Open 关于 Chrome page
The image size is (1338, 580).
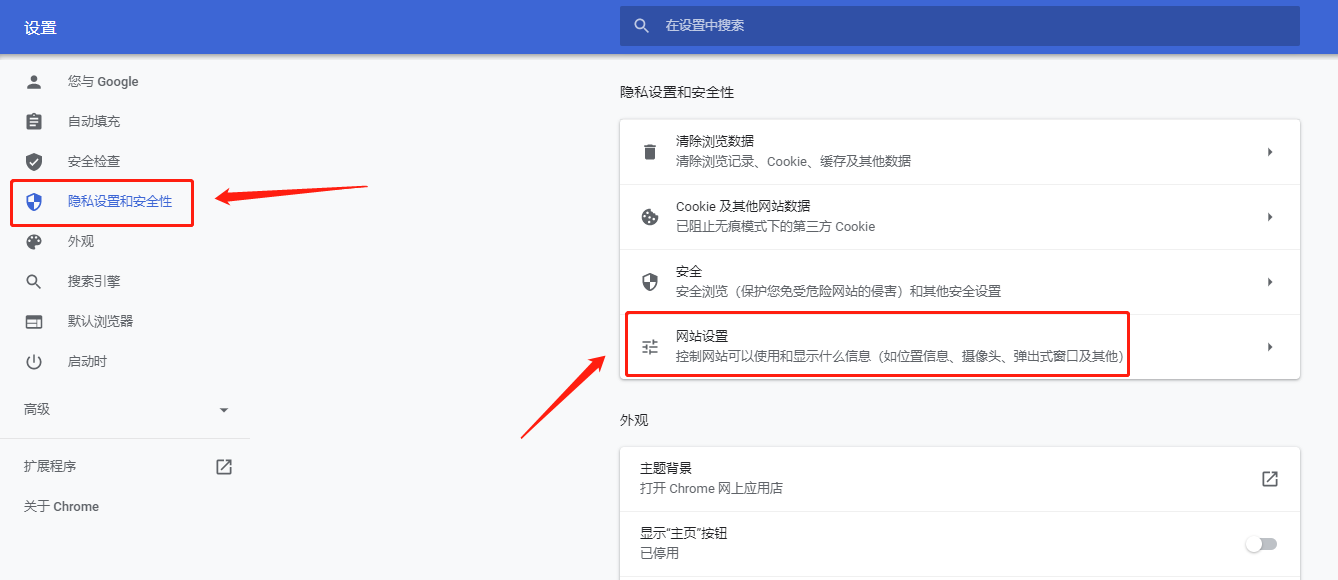point(61,507)
